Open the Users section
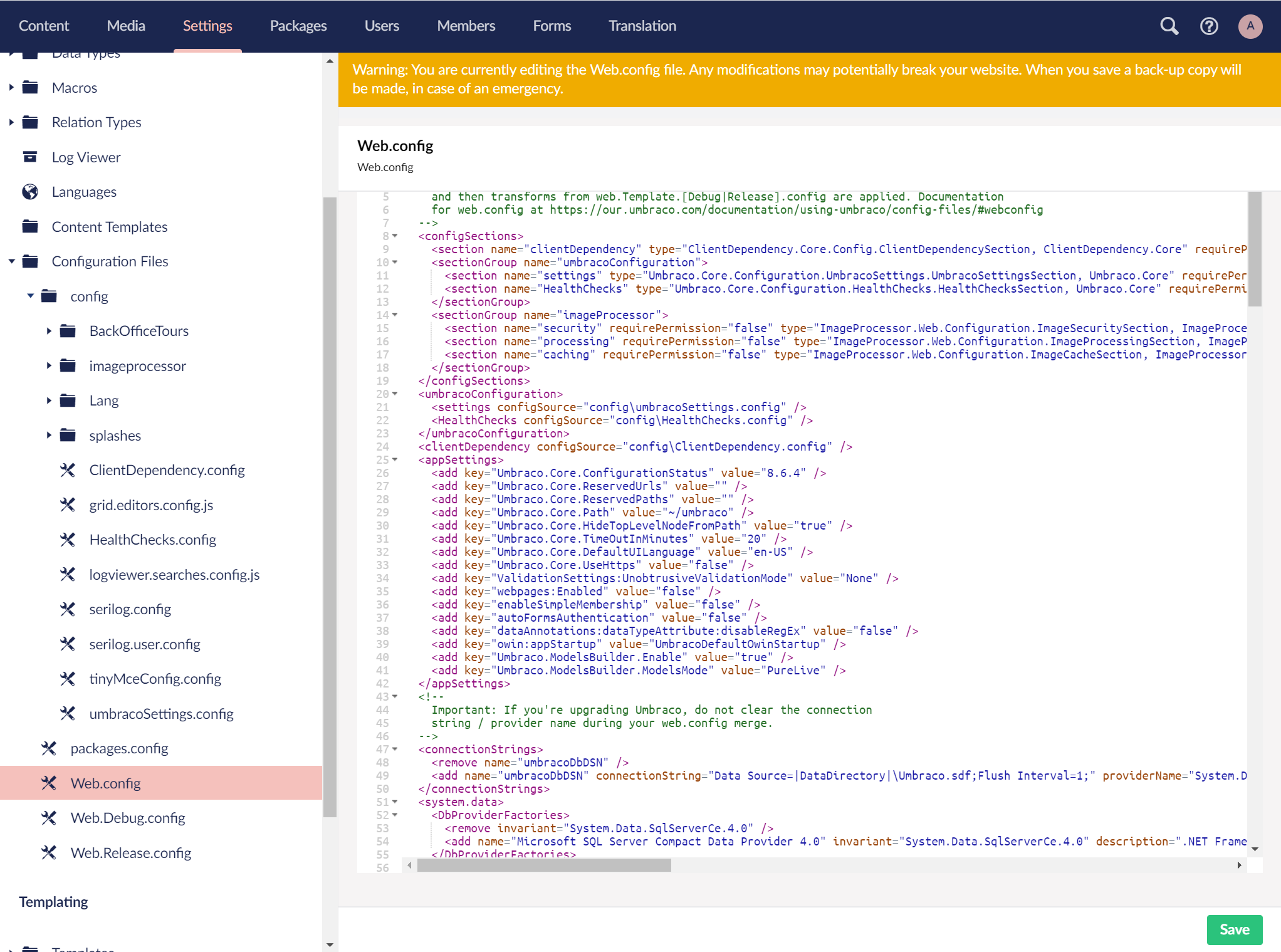This screenshot has width=1281, height=952. point(382,26)
